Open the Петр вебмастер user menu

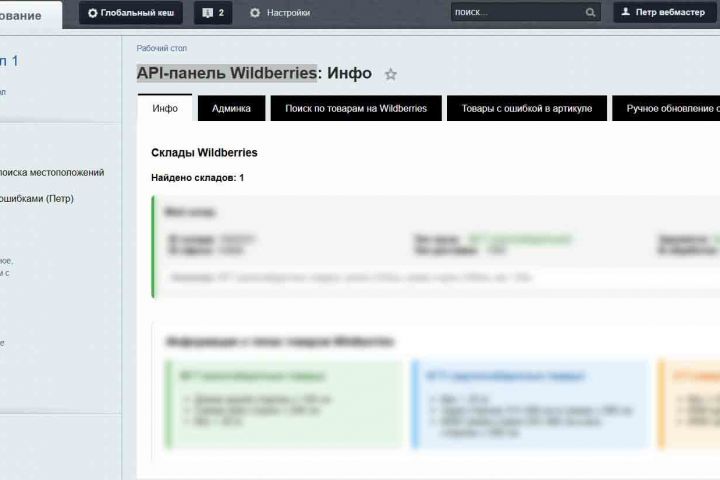[664, 12]
